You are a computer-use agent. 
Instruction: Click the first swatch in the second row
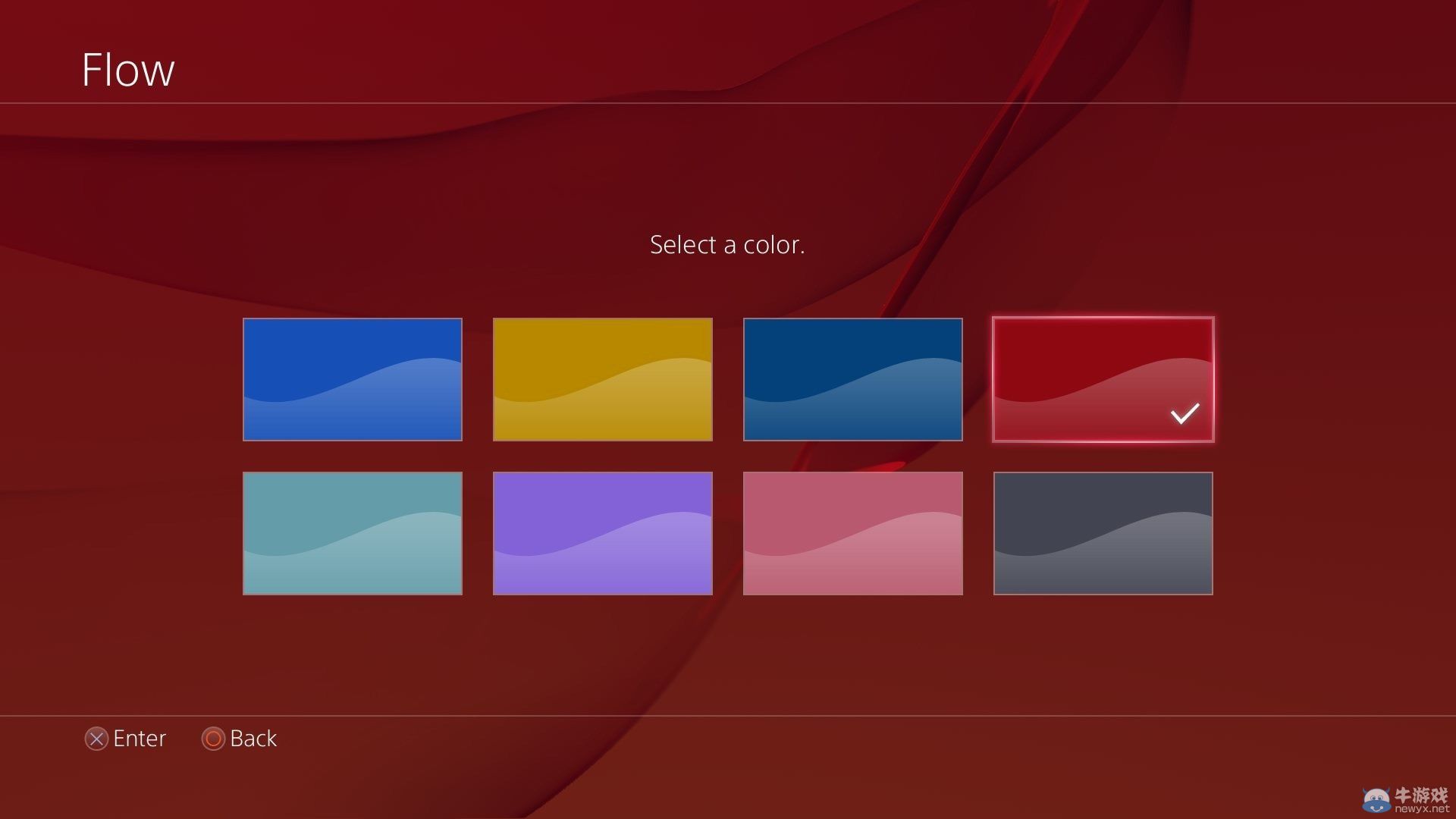pyautogui.click(x=352, y=532)
